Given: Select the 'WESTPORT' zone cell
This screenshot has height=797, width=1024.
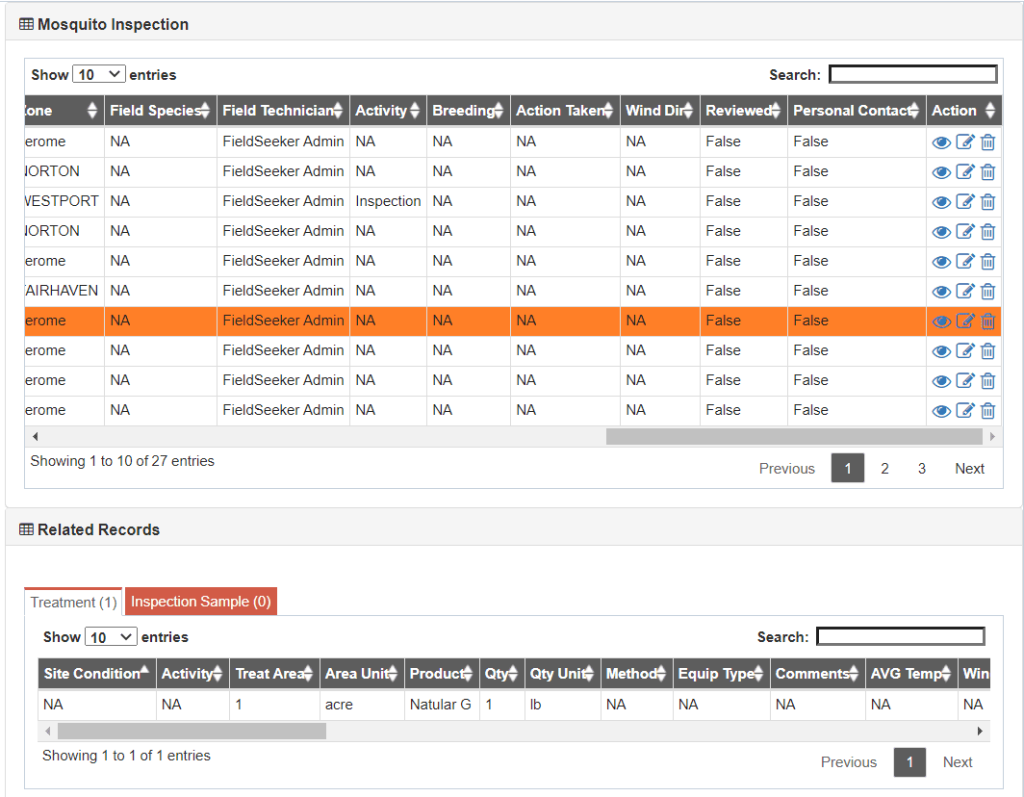Looking at the screenshot, I should pyautogui.click(x=64, y=201).
